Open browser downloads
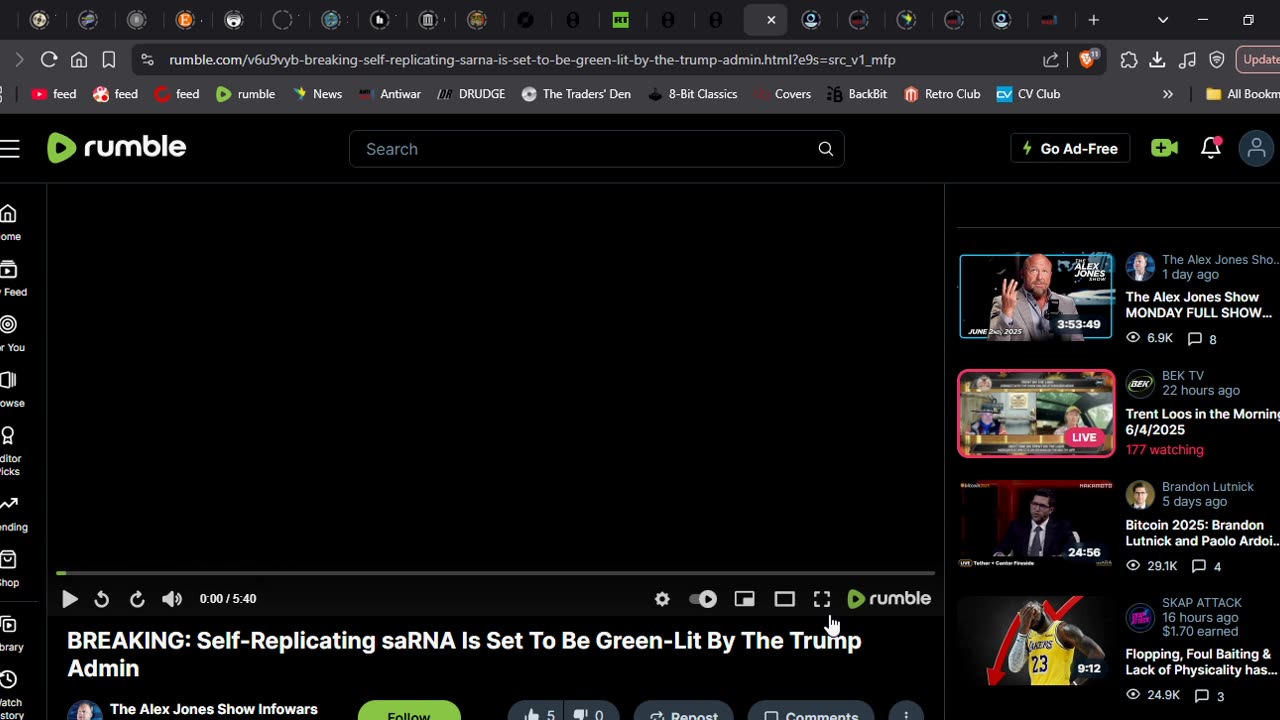1280x720 pixels. click(1157, 60)
